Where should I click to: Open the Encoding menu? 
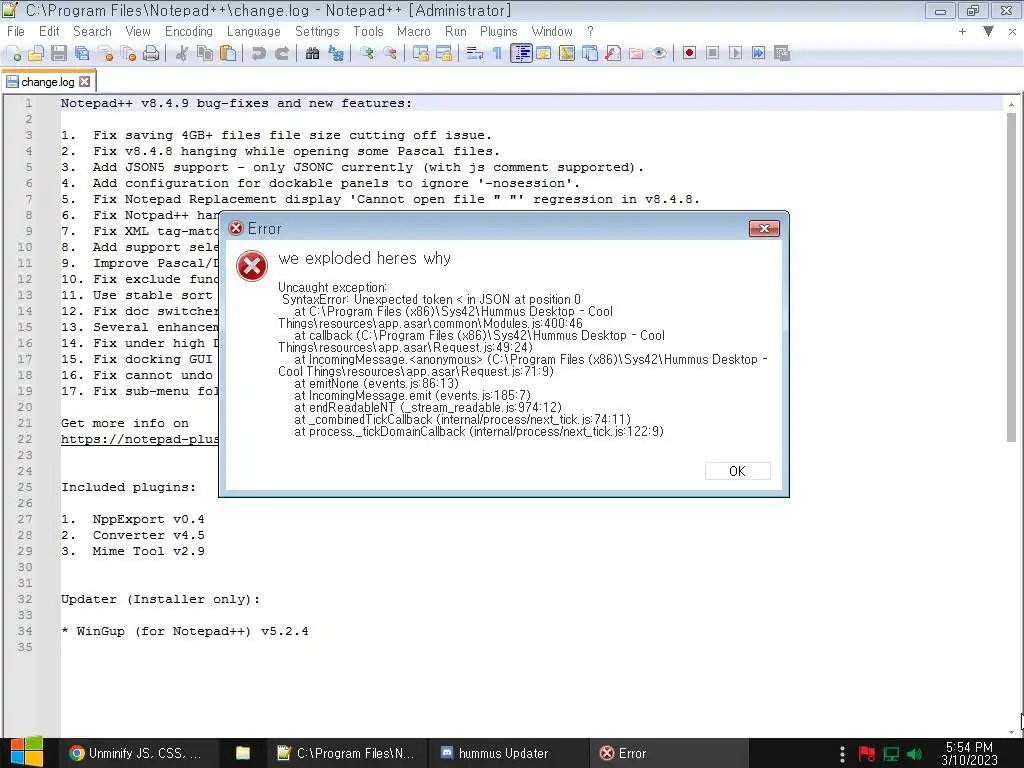[189, 31]
